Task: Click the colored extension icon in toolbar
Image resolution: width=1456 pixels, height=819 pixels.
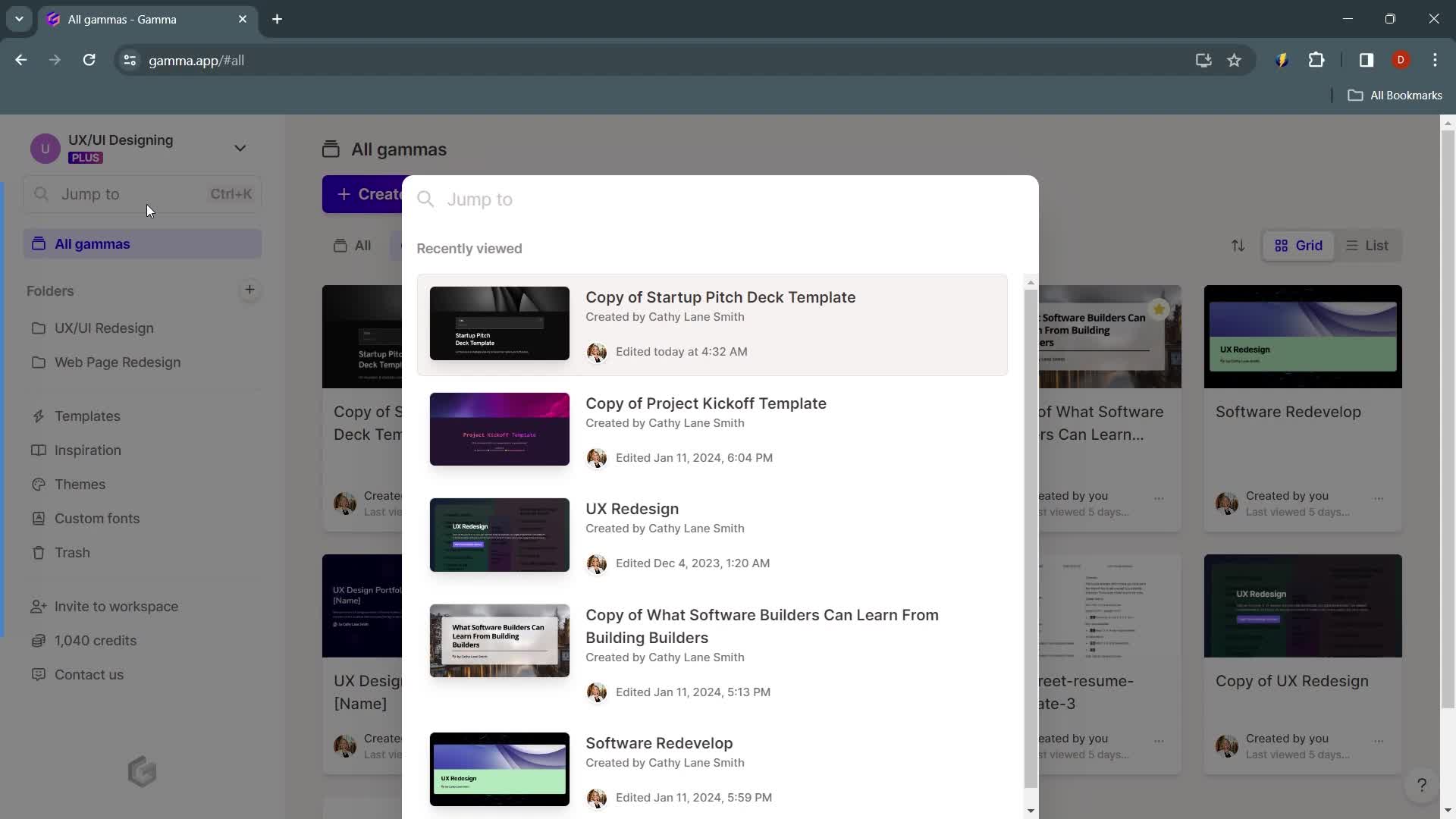Action: click(1282, 60)
